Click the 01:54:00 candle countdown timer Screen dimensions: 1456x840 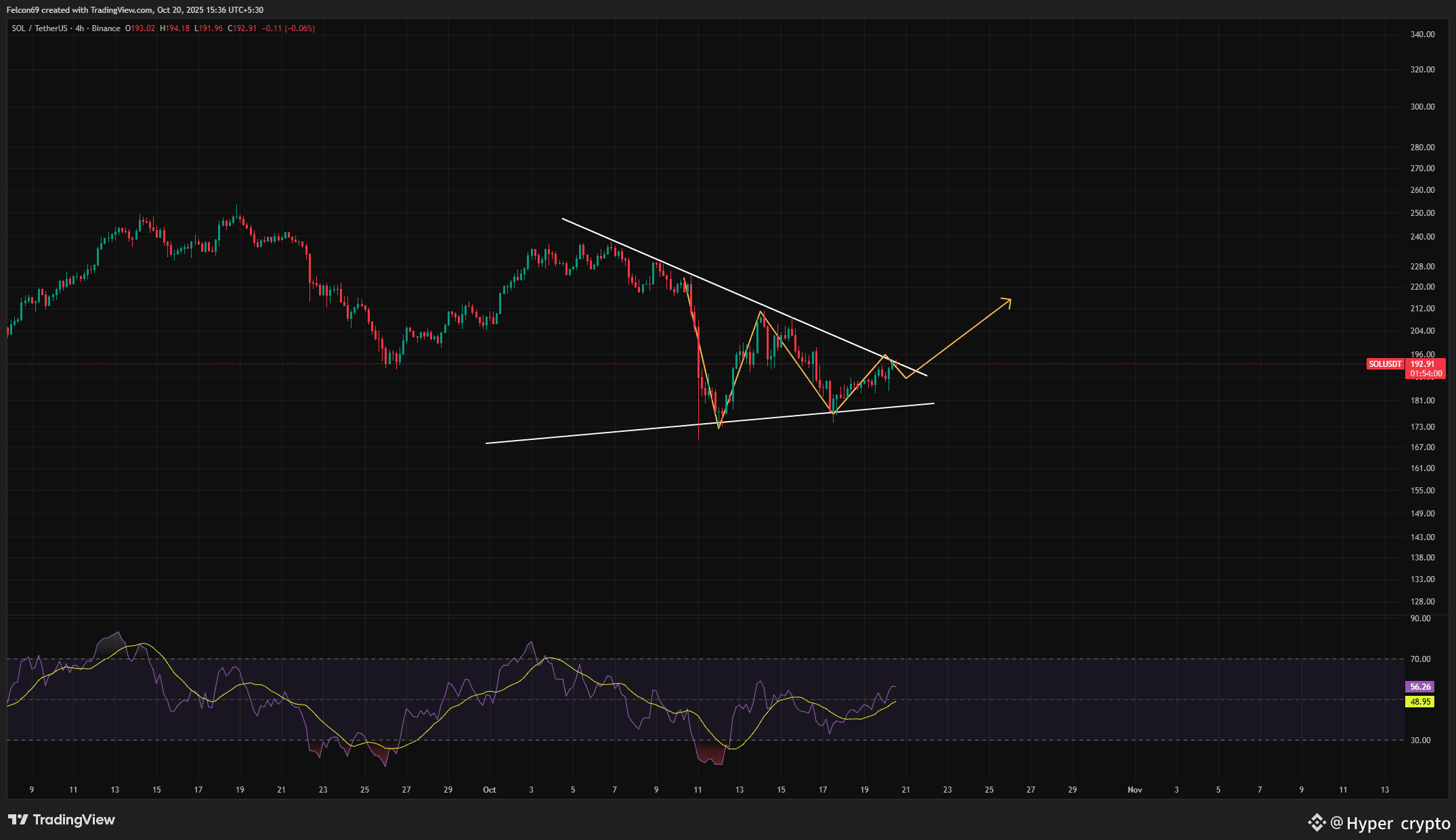[x=1425, y=374]
